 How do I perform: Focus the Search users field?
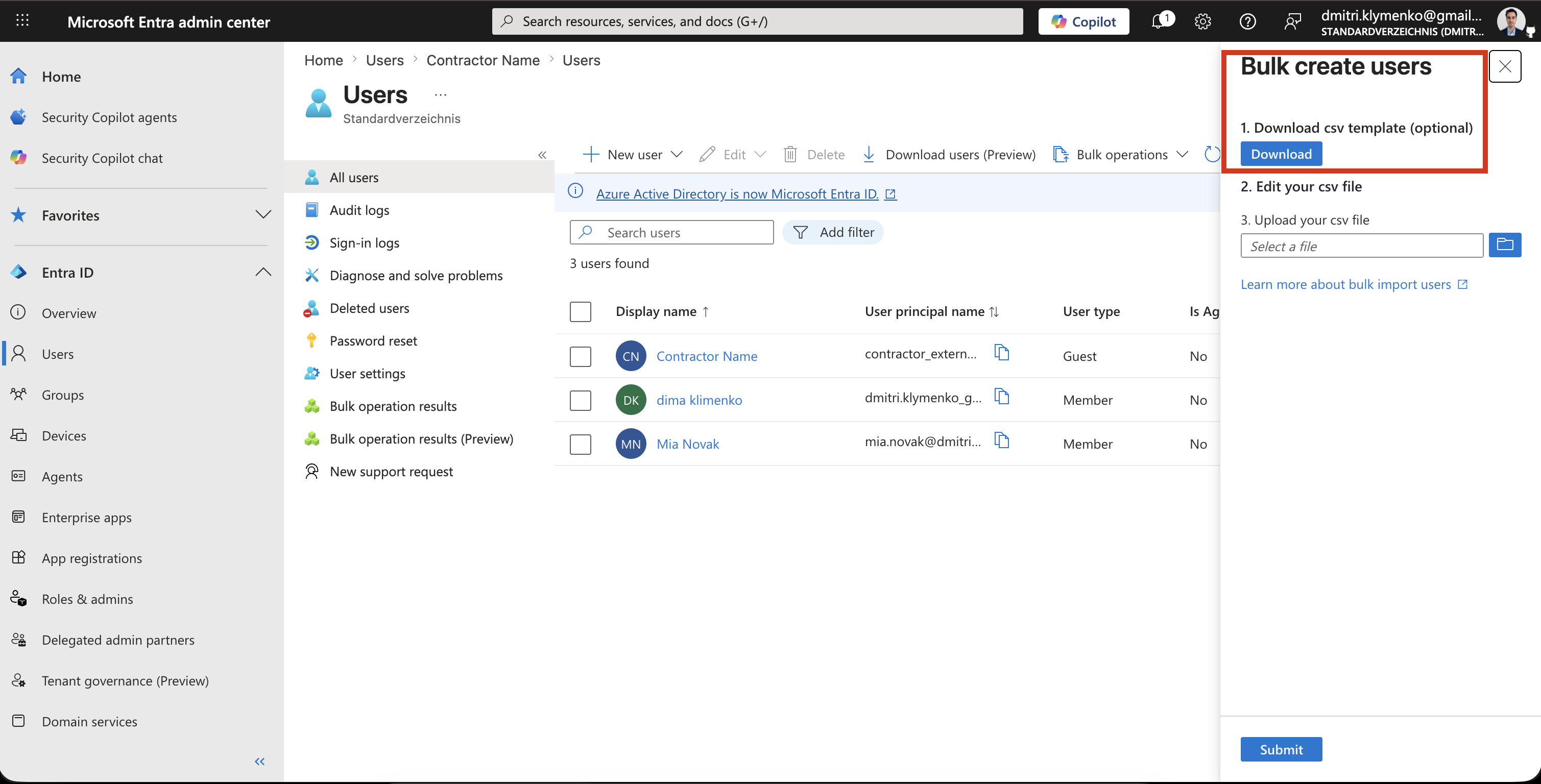671,233
